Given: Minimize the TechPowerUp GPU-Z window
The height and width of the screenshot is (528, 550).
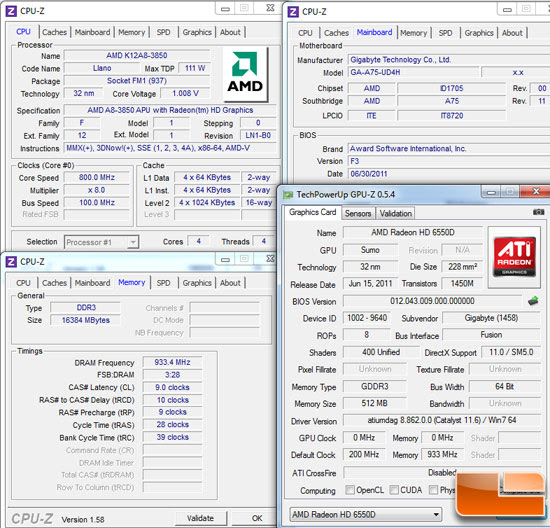Looking at the screenshot, I should click(491, 192).
